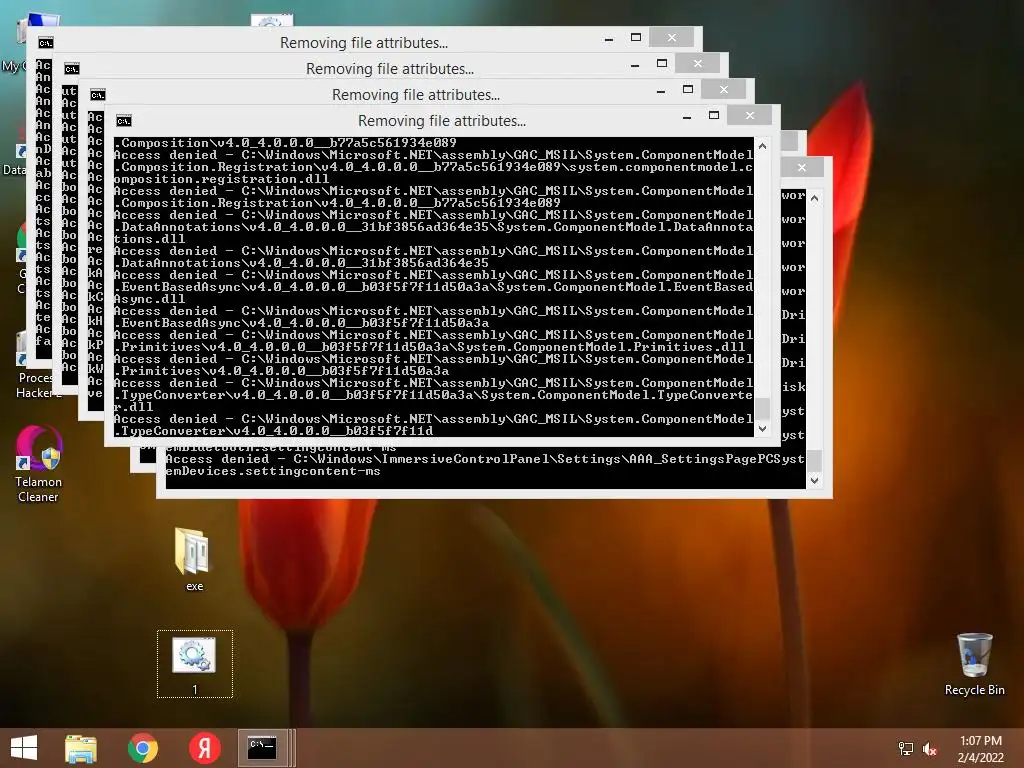Close the right background console window
This screenshot has height=768, width=1024.
802,168
